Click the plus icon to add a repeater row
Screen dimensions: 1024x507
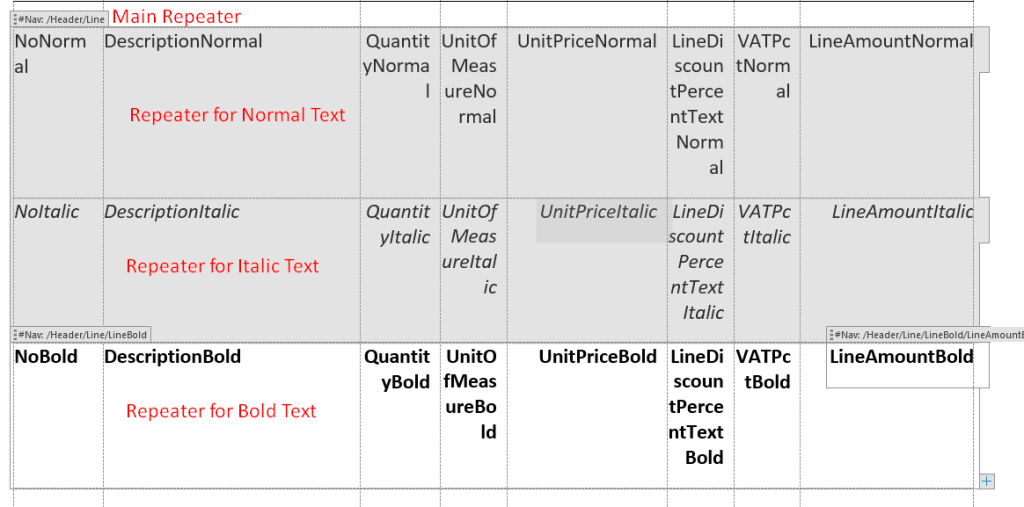(987, 481)
